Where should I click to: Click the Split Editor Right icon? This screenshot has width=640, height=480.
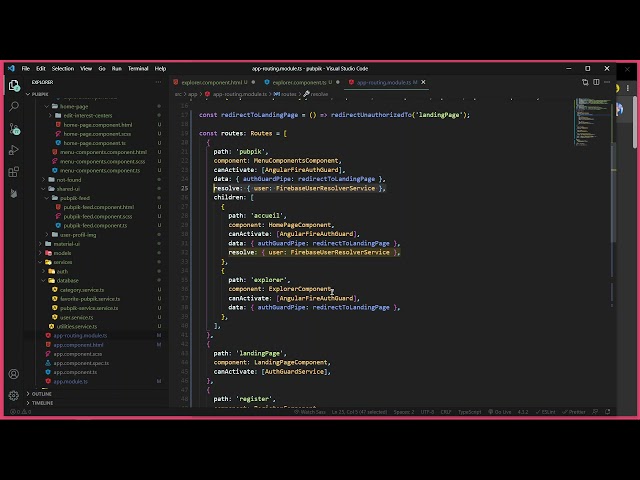tap(596, 82)
